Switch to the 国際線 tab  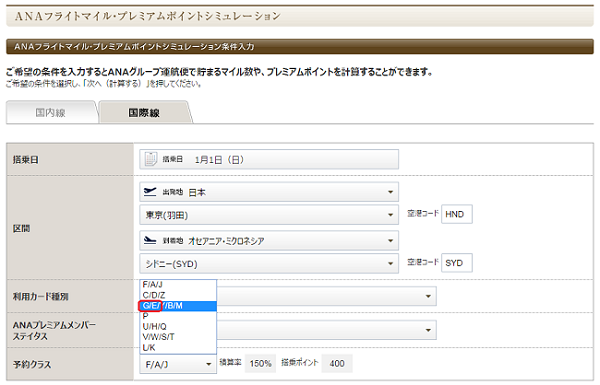coord(144,112)
